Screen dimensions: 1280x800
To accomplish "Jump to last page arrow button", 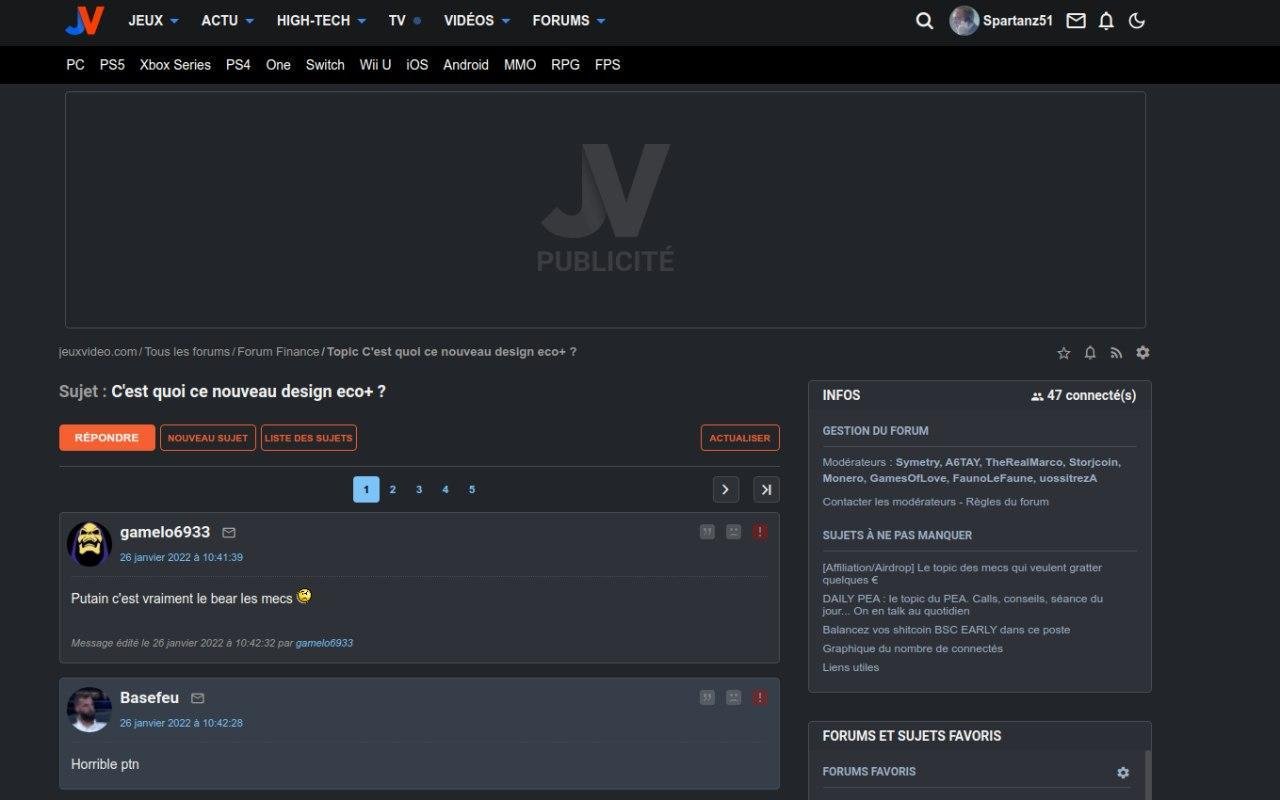I will pyautogui.click(x=766, y=489).
